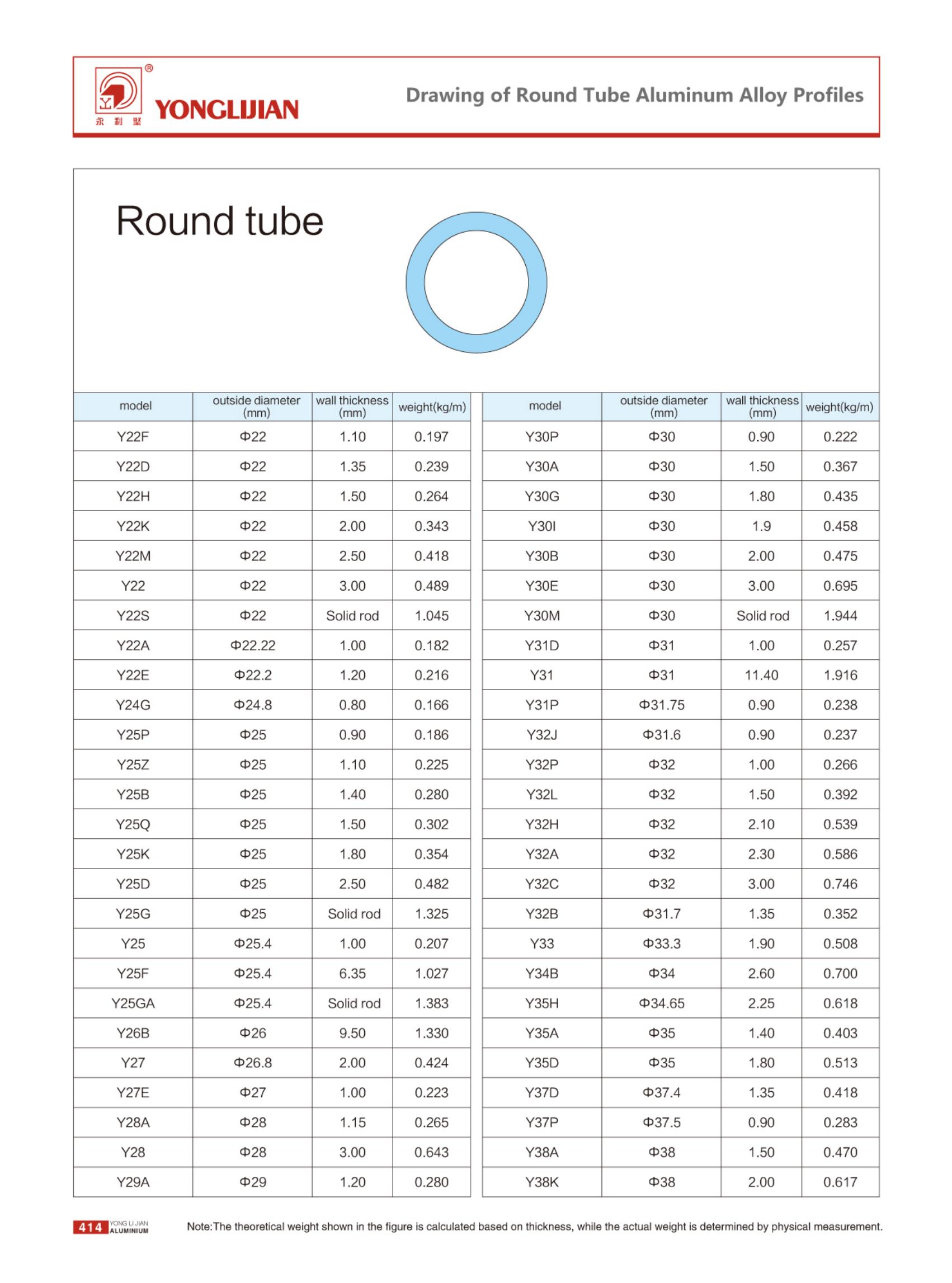This screenshot has height=1283, width=952.
Task: Click the Solid rod cell for Y30M
Action: (762, 616)
